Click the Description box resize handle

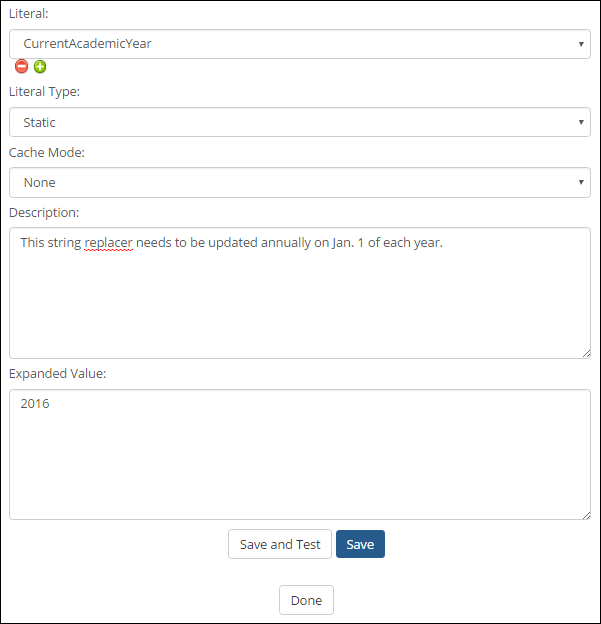(586, 354)
